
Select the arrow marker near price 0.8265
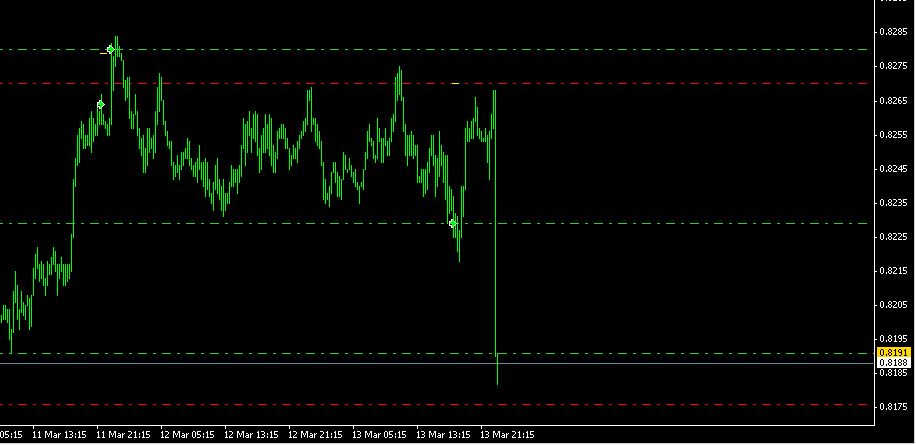[100, 105]
